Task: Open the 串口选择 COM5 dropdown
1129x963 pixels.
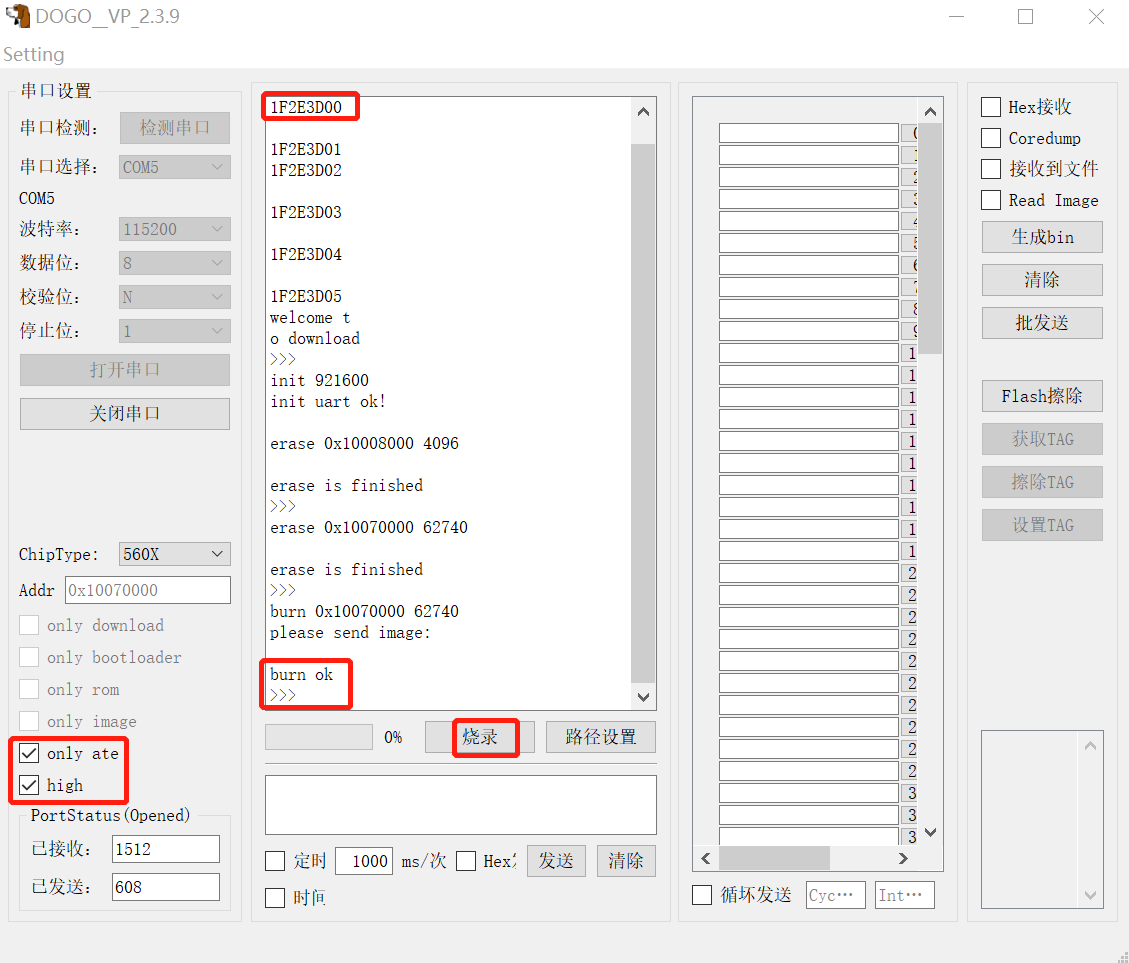Action: (174, 167)
